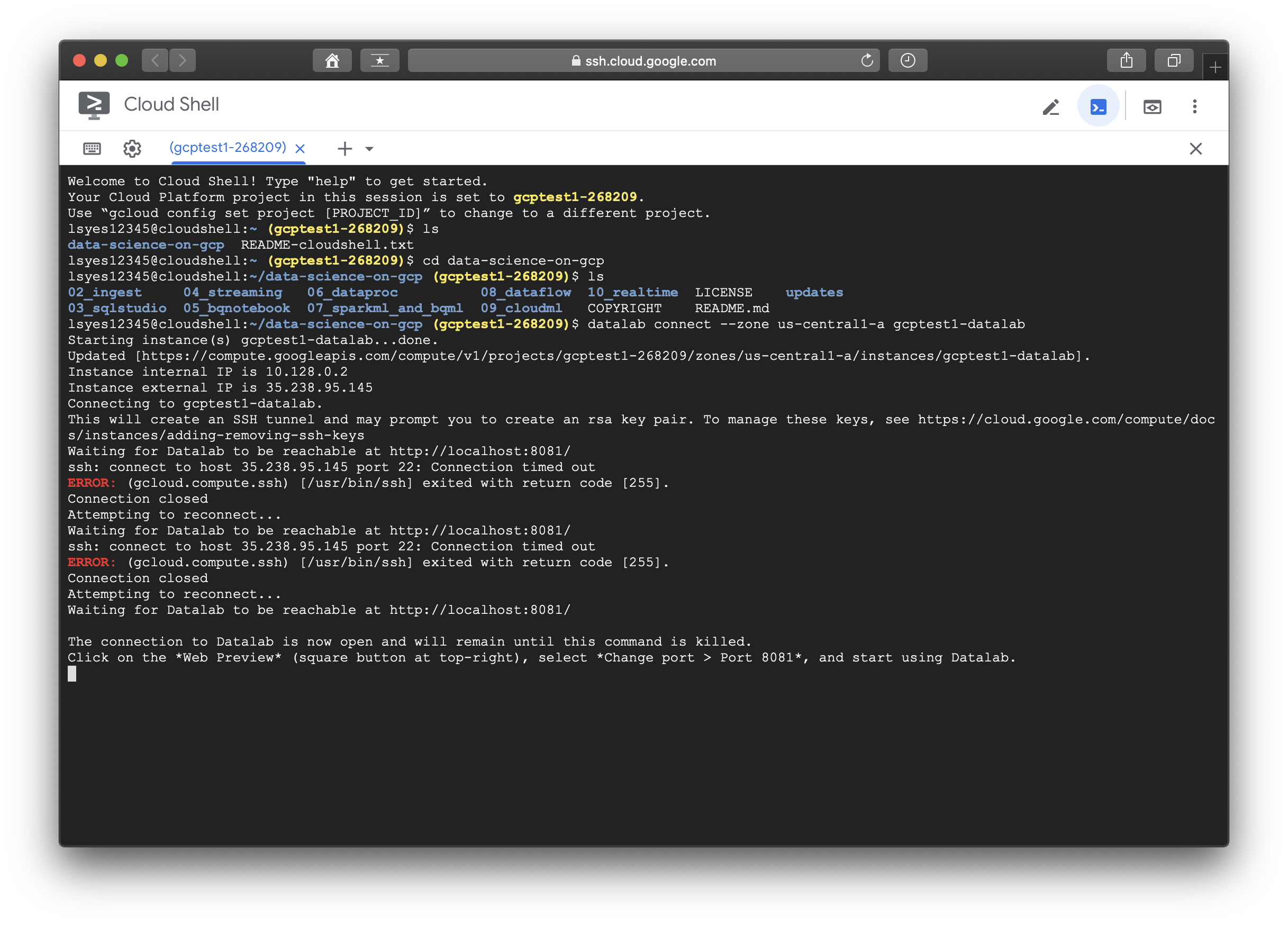Image resolution: width=1288 pixels, height=925 pixels.
Task: Open the Cloud Shell code editor pencil icon
Action: point(1050,107)
